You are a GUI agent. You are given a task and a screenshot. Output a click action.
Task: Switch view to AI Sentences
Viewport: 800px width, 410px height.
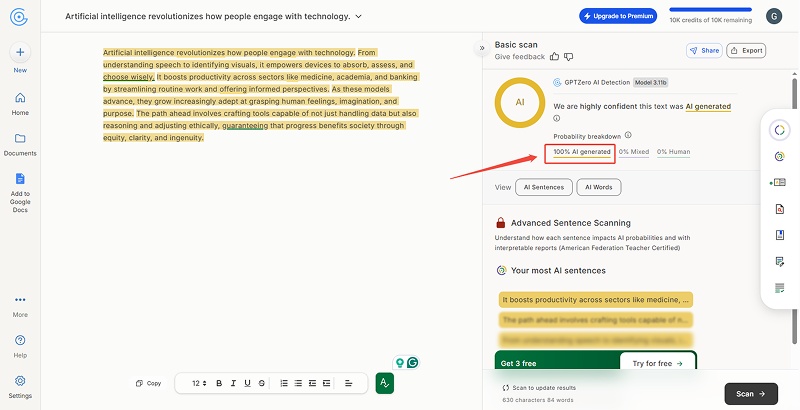(545, 187)
